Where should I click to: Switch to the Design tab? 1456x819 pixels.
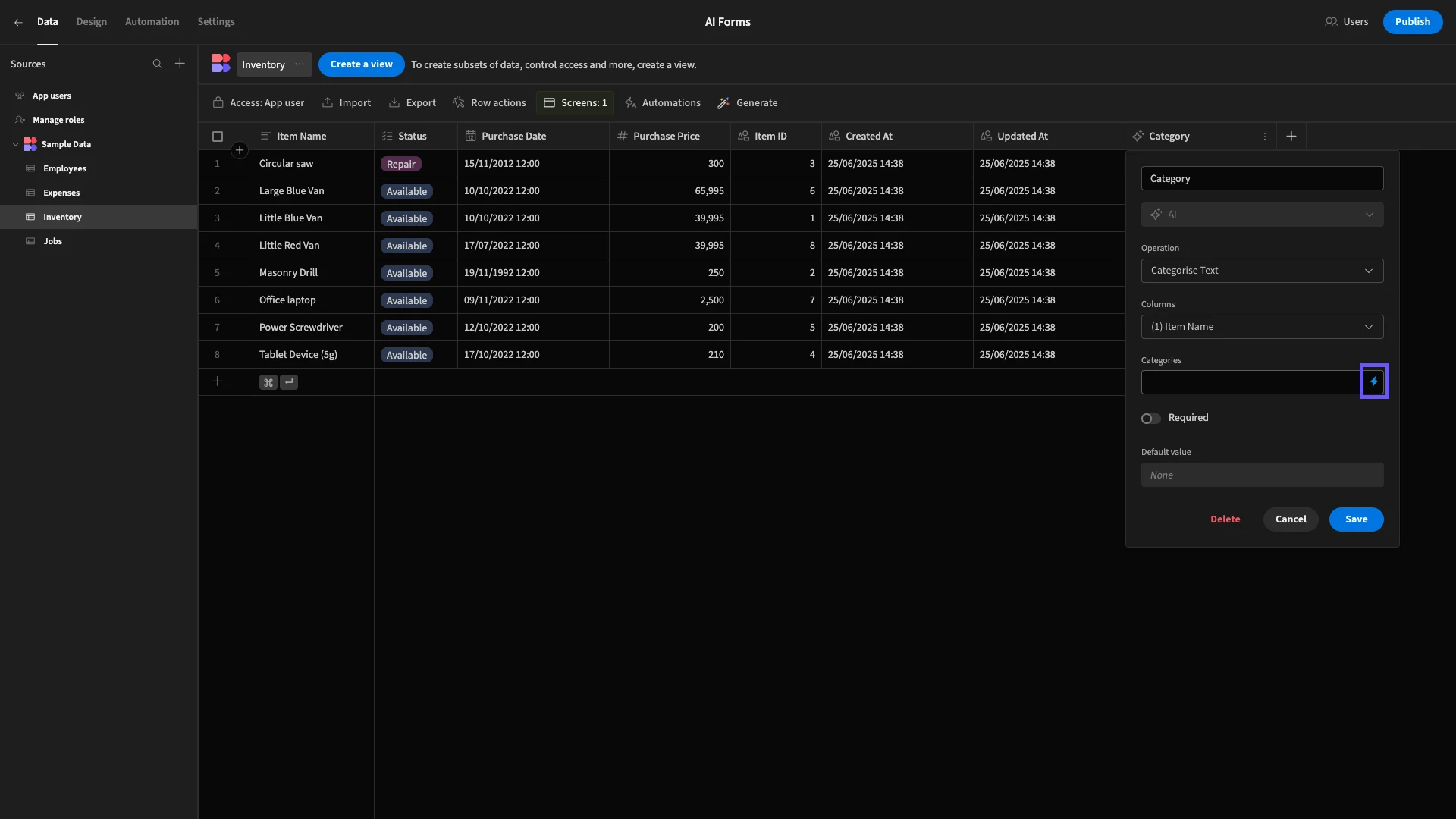[91, 22]
